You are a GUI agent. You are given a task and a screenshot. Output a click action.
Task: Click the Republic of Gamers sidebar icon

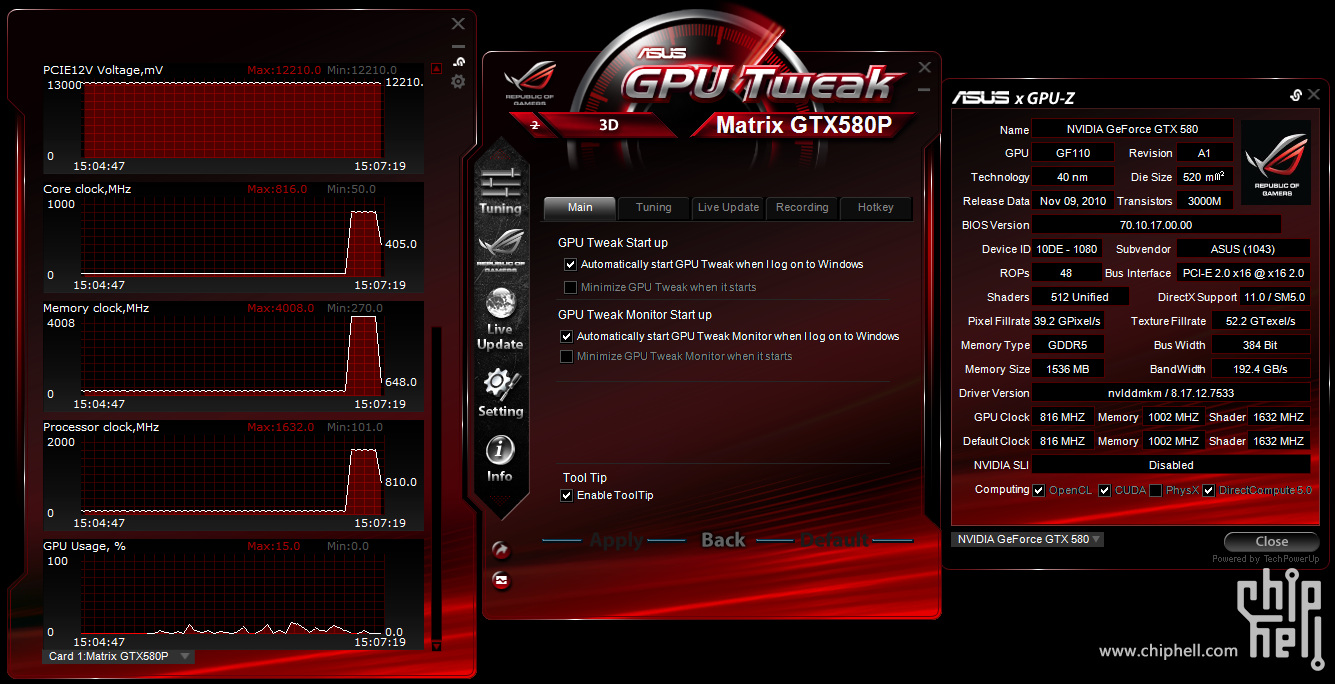(500, 250)
